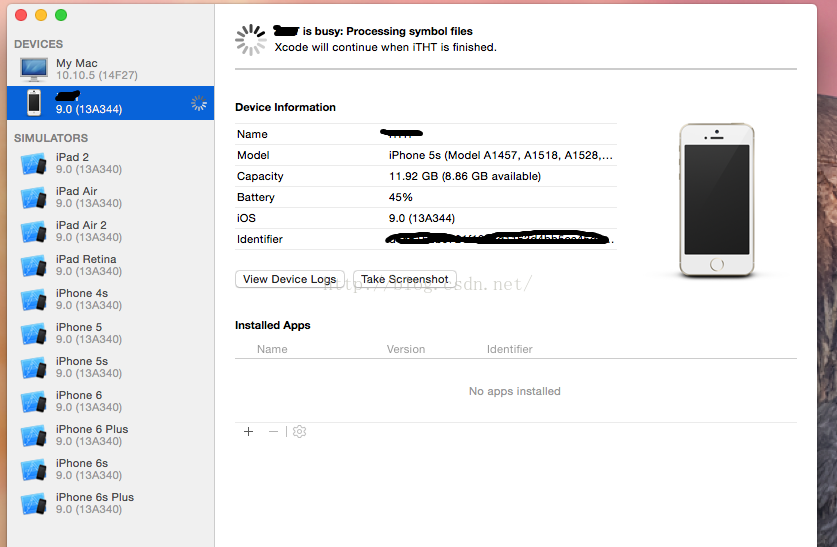837x547 pixels.
Task: Sort installed apps by Version column
Action: tap(406, 349)
